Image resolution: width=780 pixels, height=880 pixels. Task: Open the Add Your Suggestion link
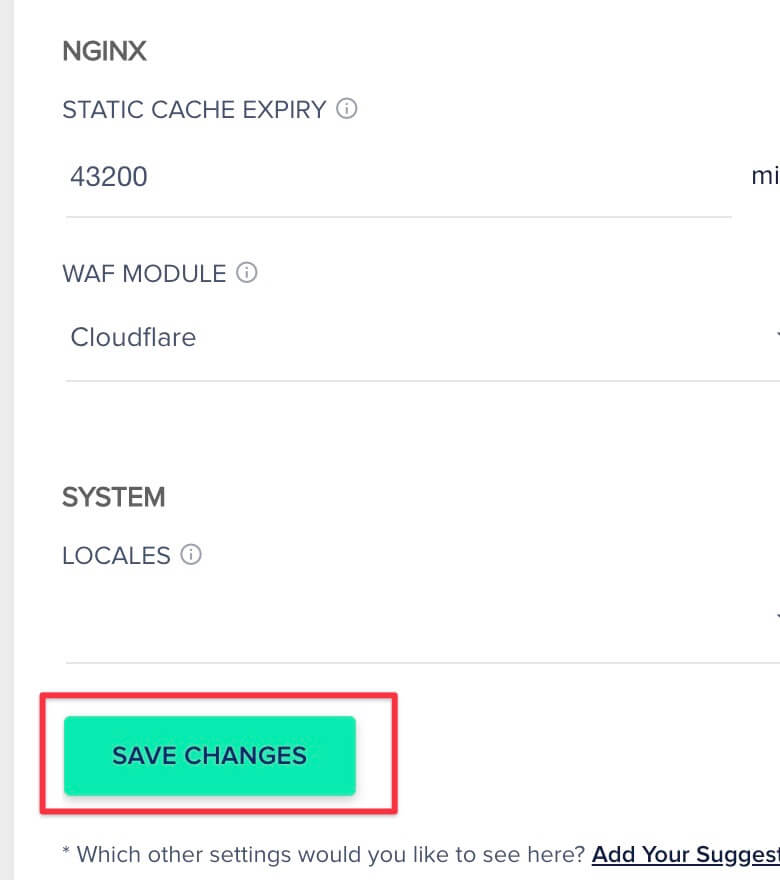click(686, 855)
